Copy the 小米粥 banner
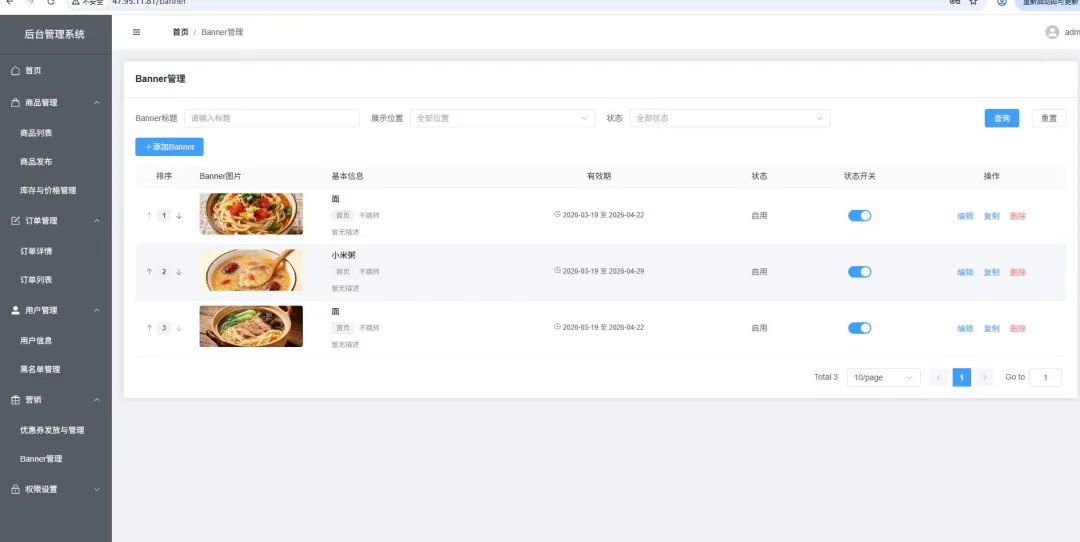Viewport: 1080px width, 542px height. coord(991,272)
